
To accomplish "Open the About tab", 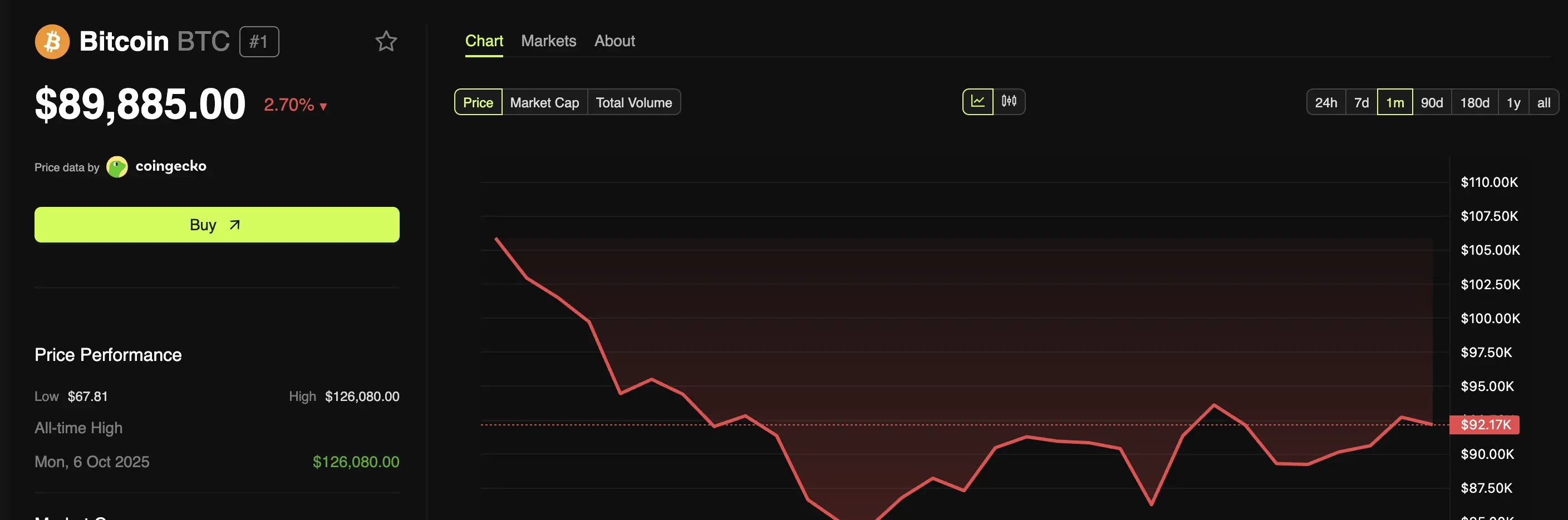I will click(x=614, y=41).
